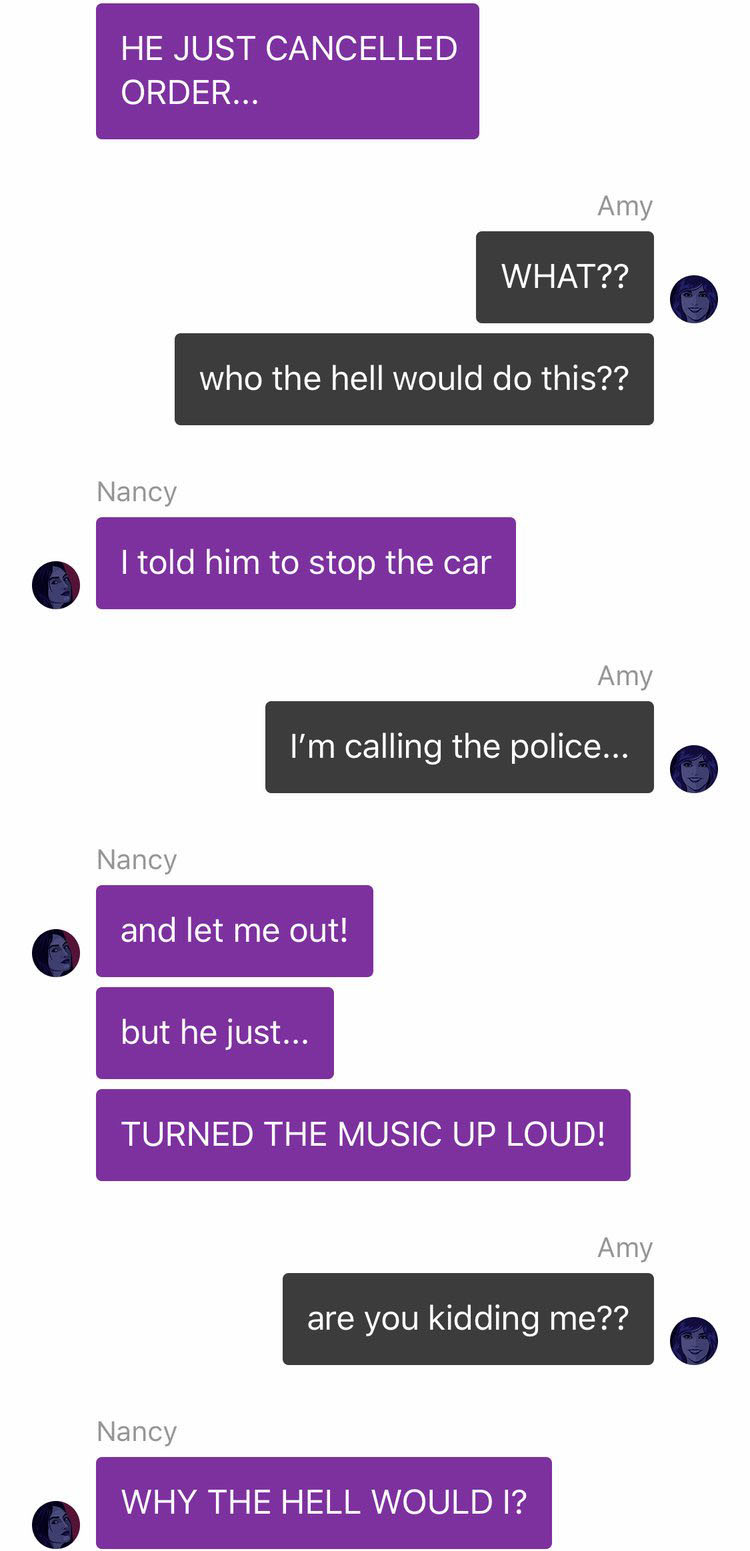Viewport: 750px width, 1551px height.
Task: Tap the Nancy name above "I told him to stop the car"
Action: [x=137, y=492]
